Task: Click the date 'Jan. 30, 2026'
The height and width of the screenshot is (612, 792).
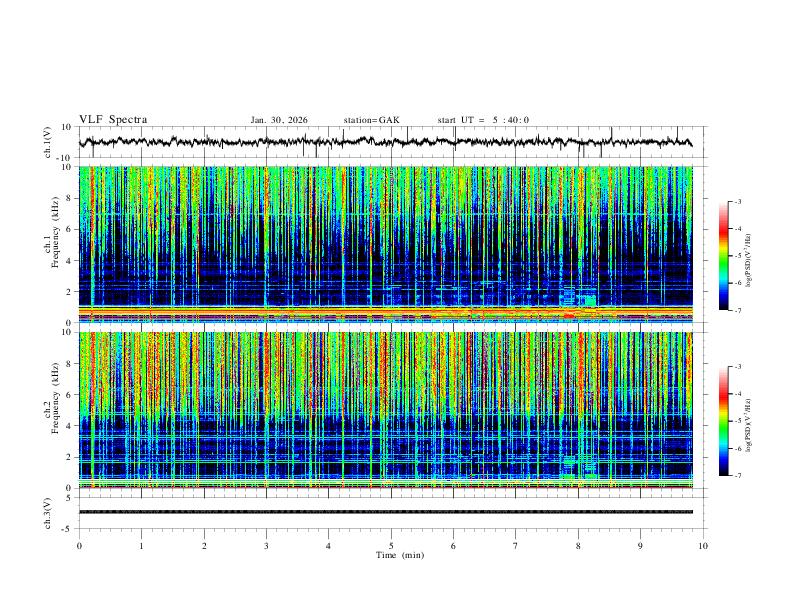Action: click(279, 120)
